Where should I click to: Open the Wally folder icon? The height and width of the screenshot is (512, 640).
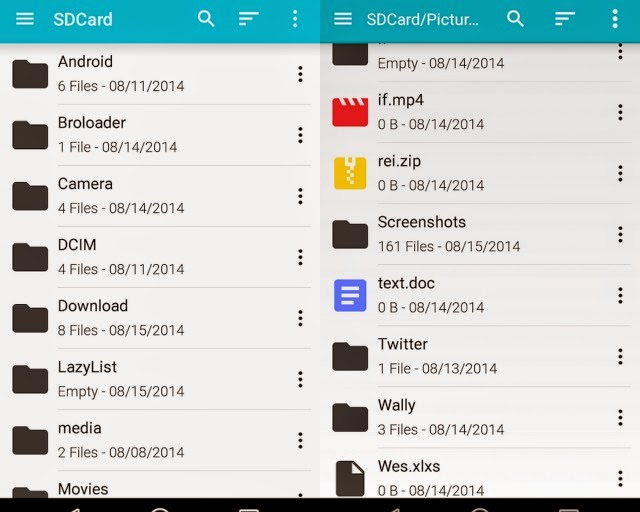point(350,418)
